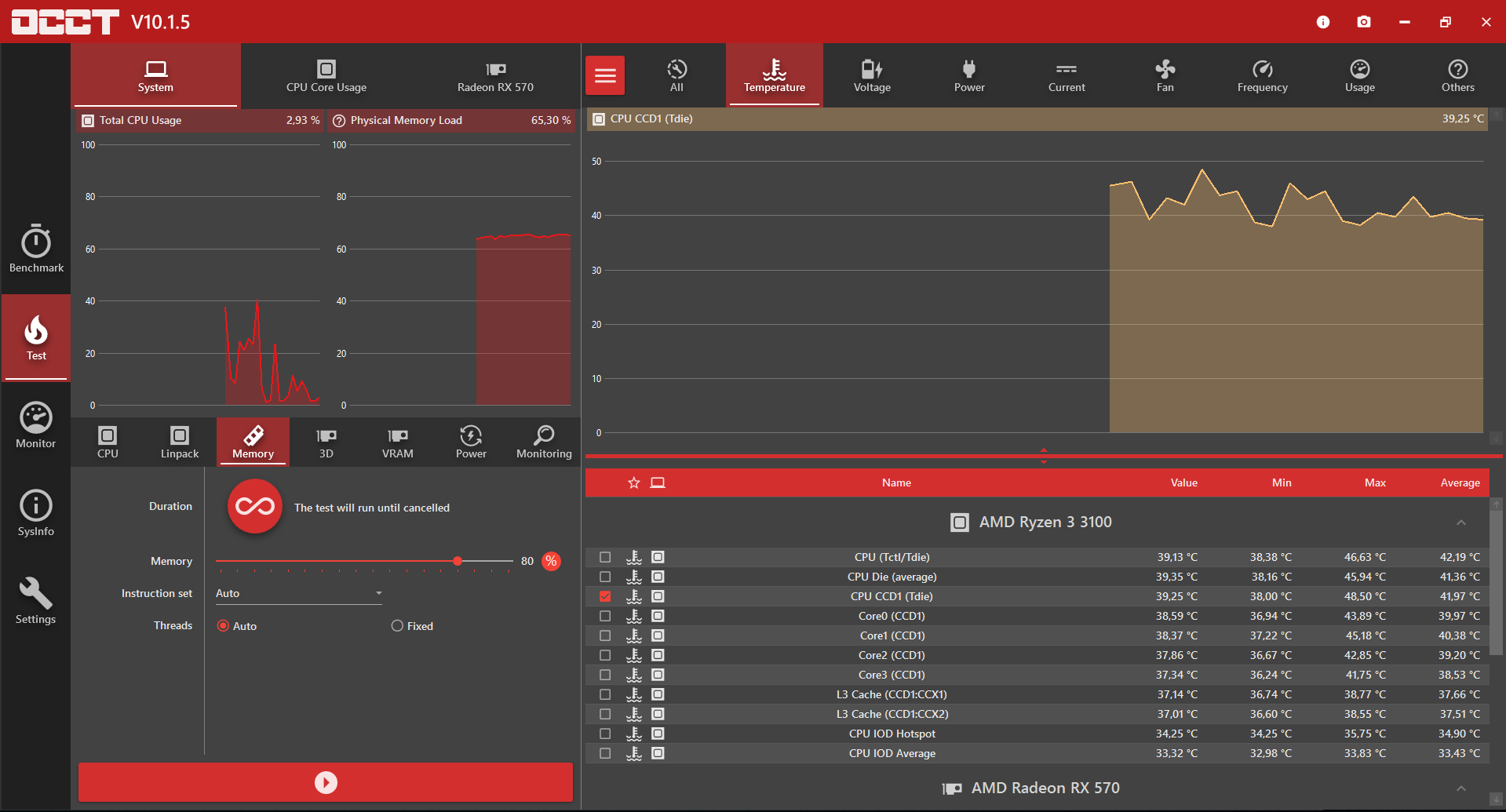Viewport: 1506px width, 812px height.
Task: Open the Current sensors tab
Action: [x=1067, y=75]
